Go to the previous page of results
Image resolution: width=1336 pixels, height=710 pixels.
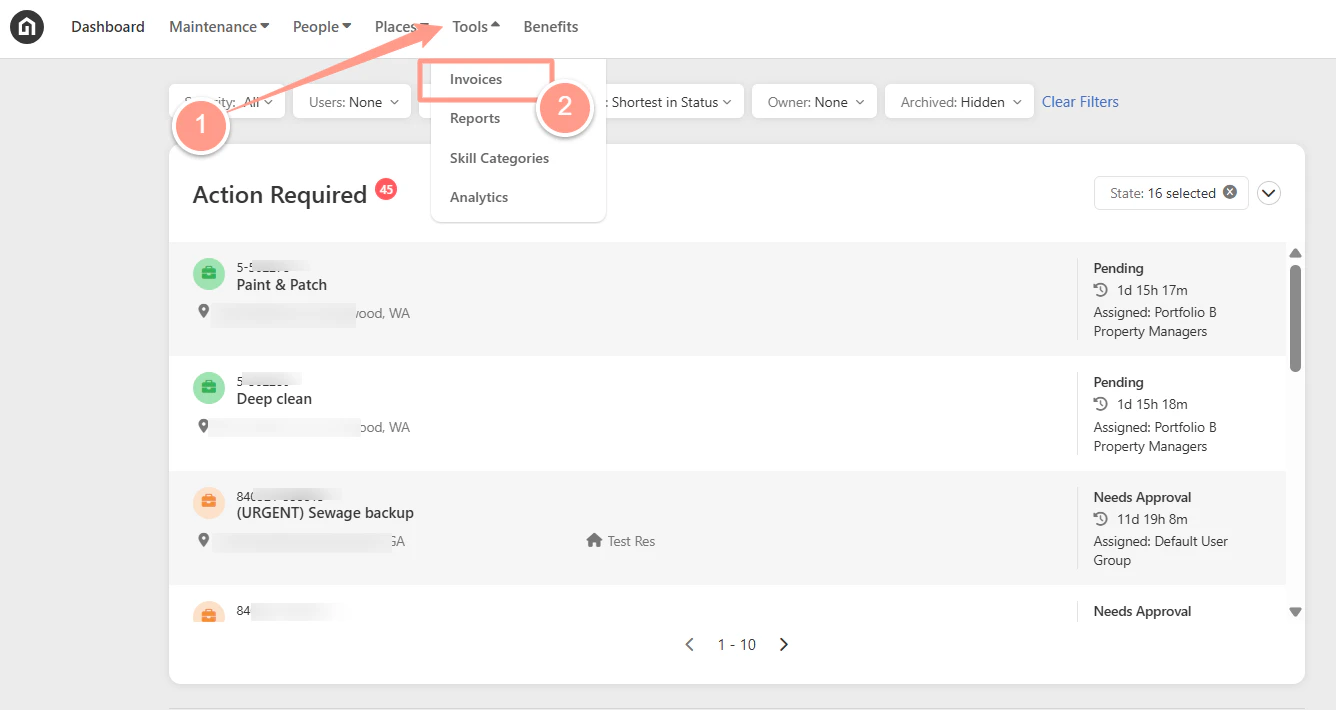(689, 645)
